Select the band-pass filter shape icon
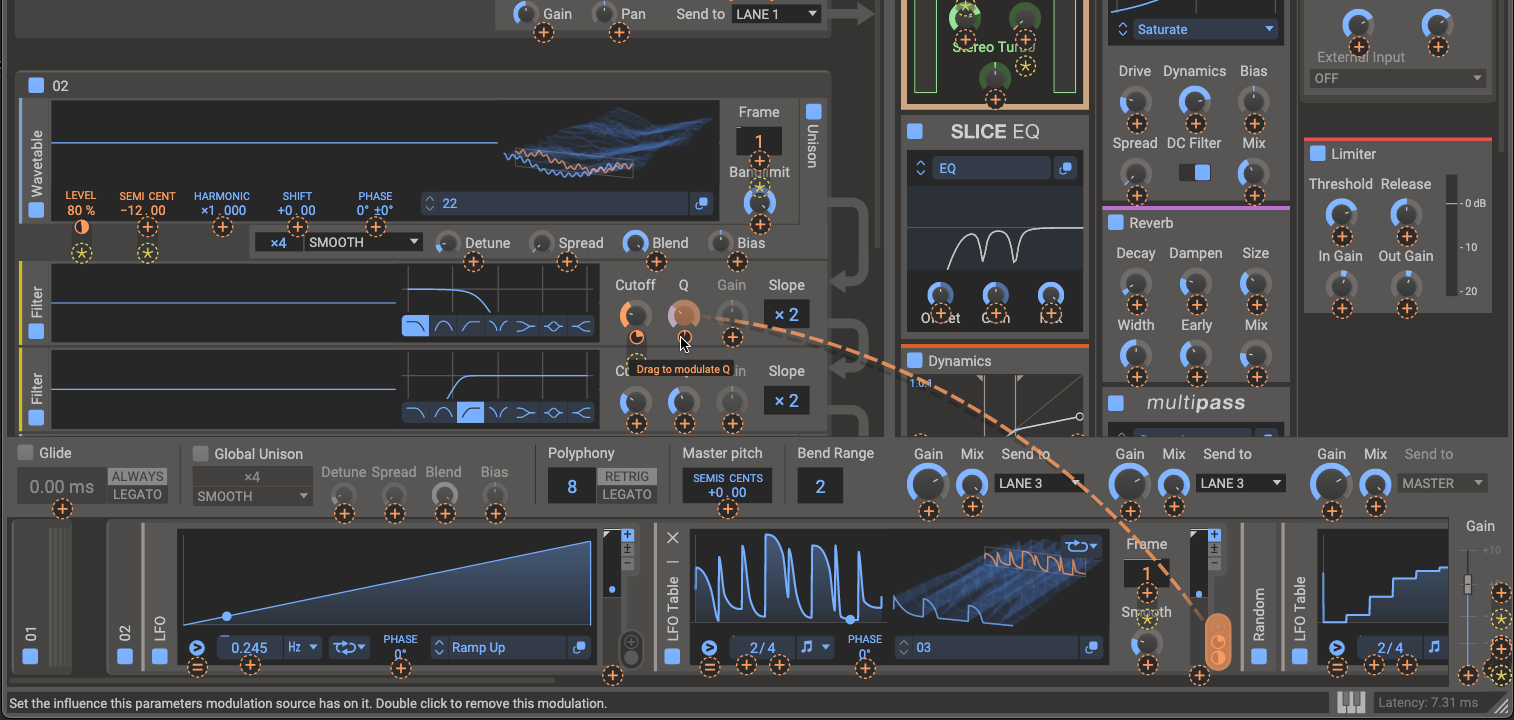The height and width of the screenshot is (720, 1514). tap(443, 325)
